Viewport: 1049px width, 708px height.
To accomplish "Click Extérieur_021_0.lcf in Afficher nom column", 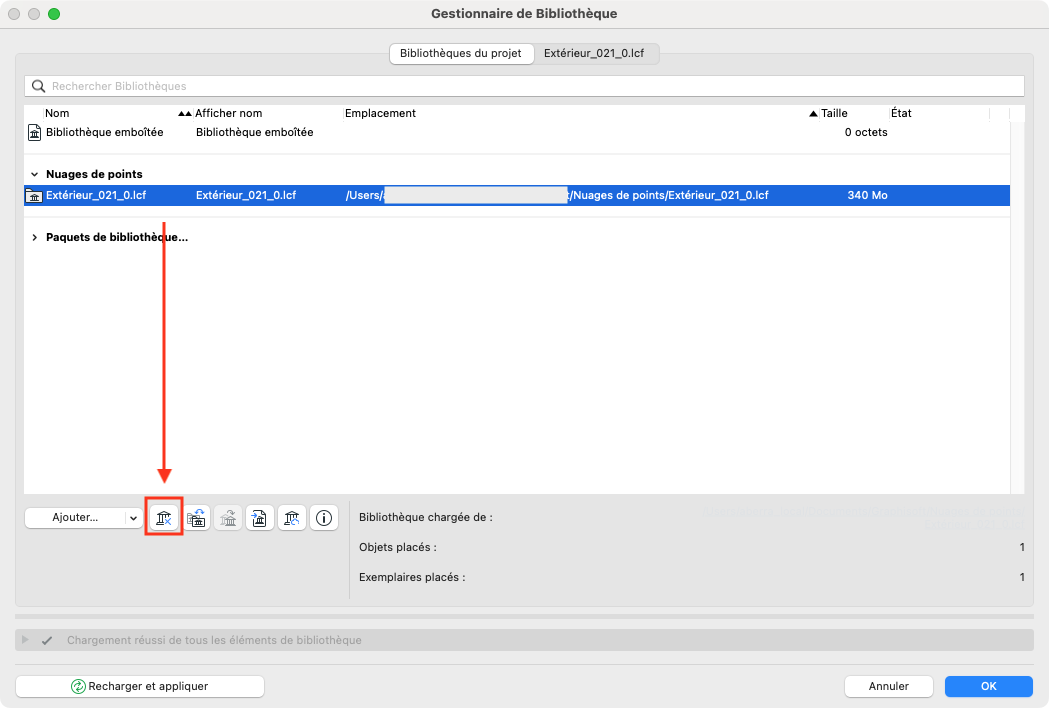I will pyautogui.click(x=246, y=195).
